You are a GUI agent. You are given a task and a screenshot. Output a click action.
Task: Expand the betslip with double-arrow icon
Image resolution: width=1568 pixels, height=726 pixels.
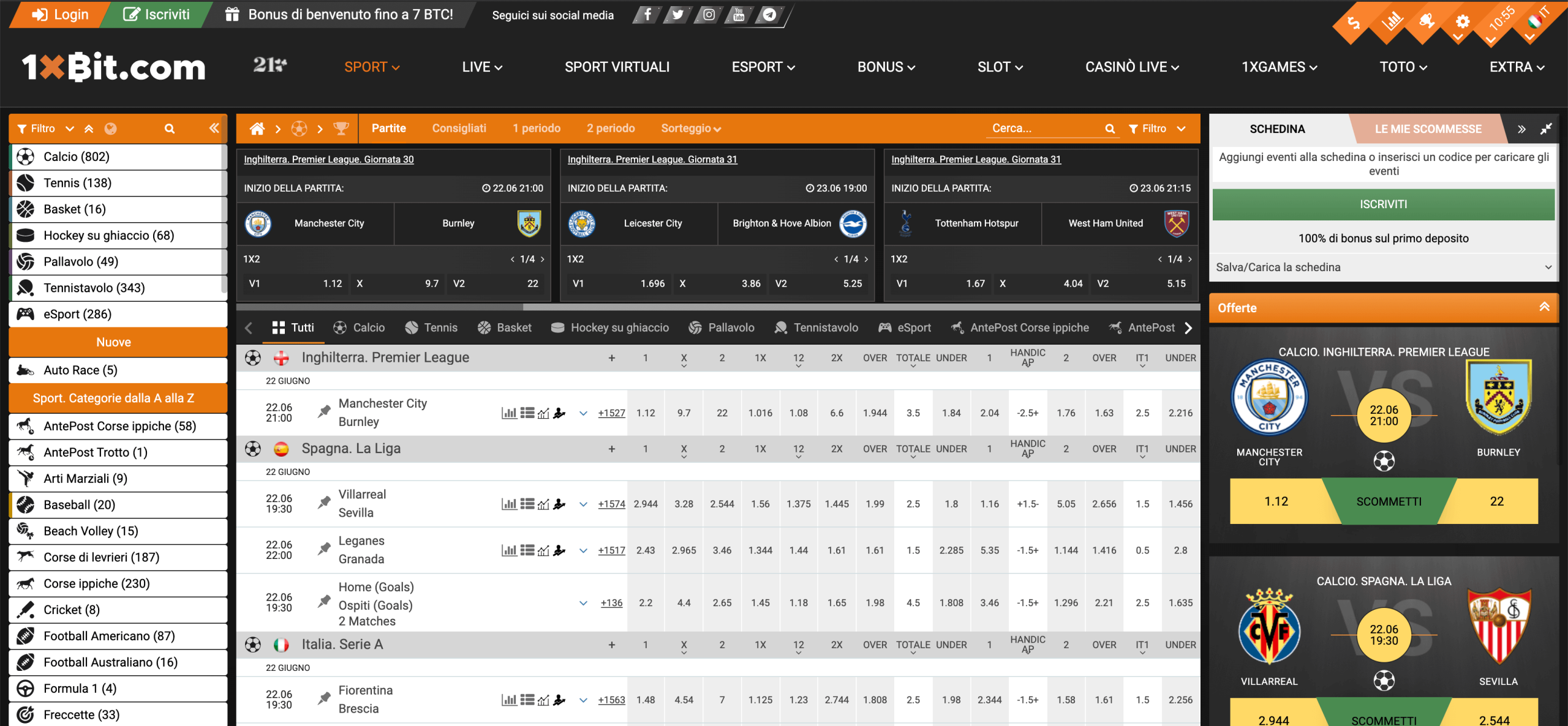click(1521, 129)
